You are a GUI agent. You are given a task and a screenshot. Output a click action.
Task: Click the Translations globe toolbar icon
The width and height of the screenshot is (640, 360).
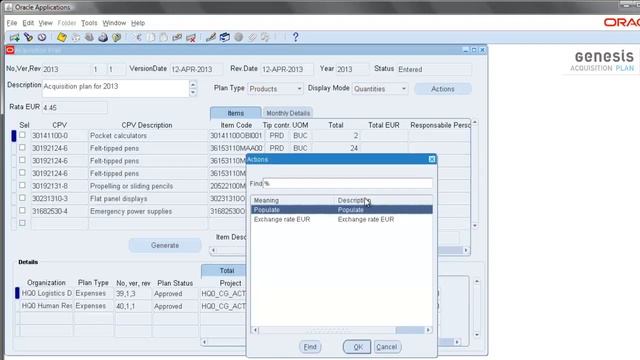[x=239, y=38]
